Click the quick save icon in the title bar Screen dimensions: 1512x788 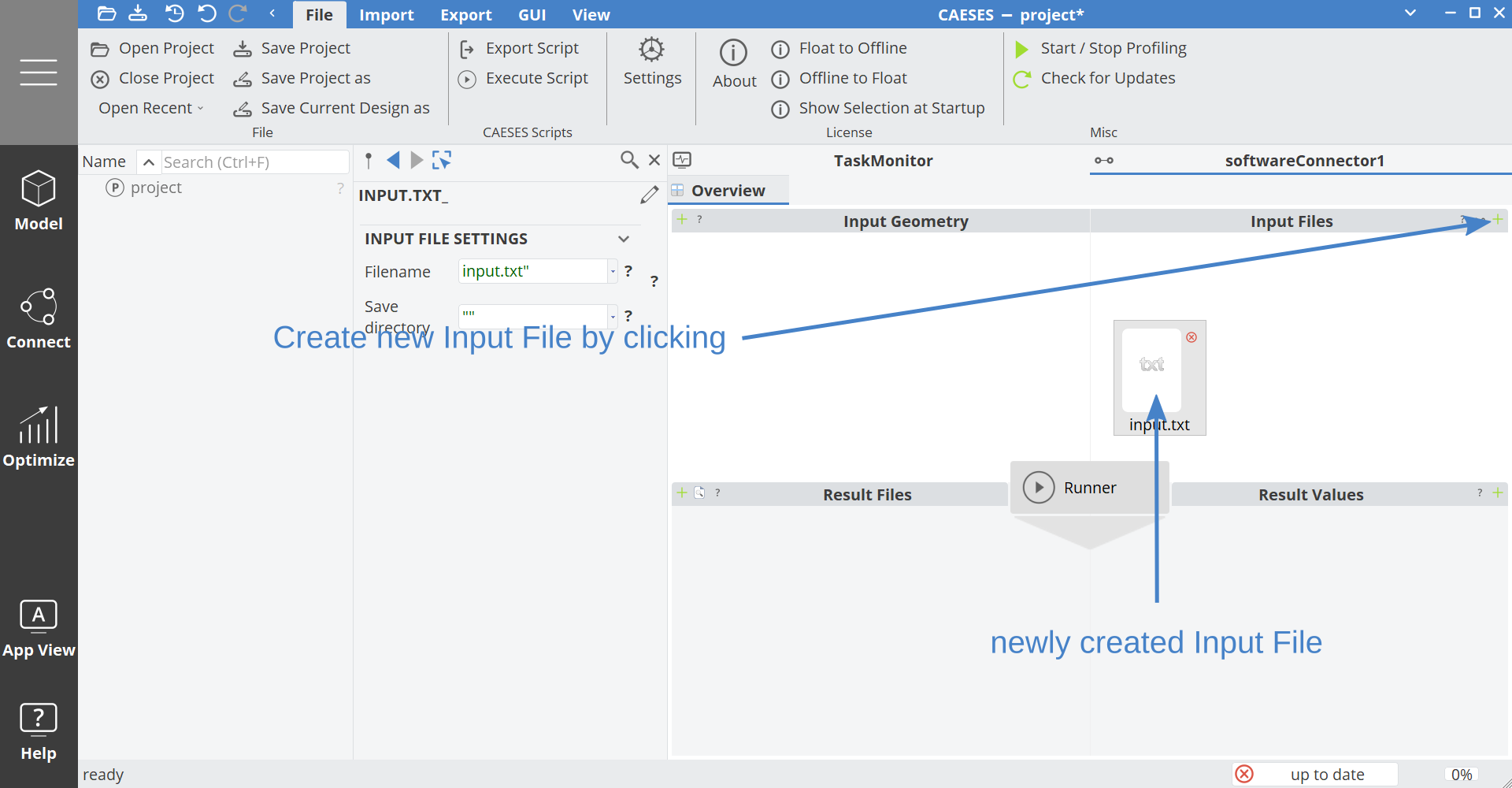138,13
